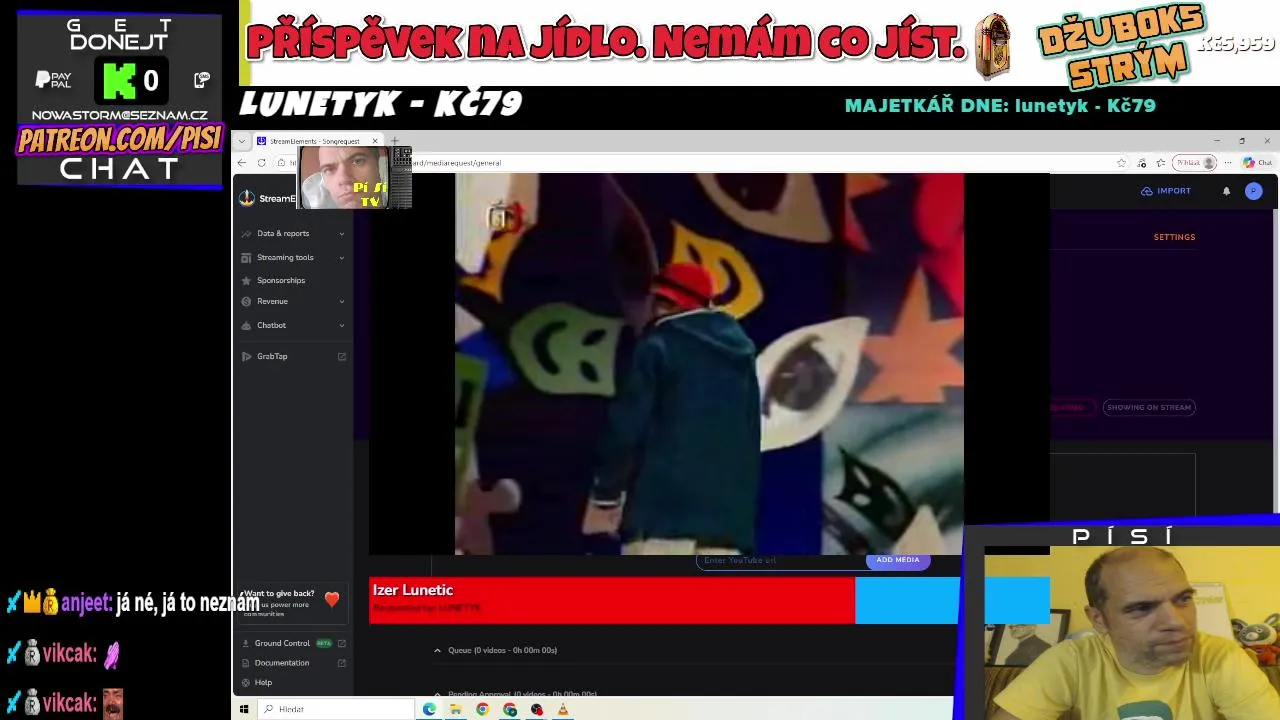Open new browser tab plus button
Screen dimensions: 1280x720
395,141
